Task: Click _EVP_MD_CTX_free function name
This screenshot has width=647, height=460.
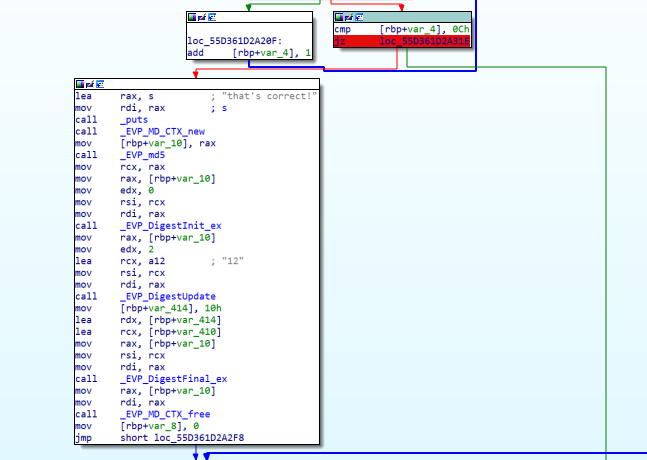Action: pos(165,414)
